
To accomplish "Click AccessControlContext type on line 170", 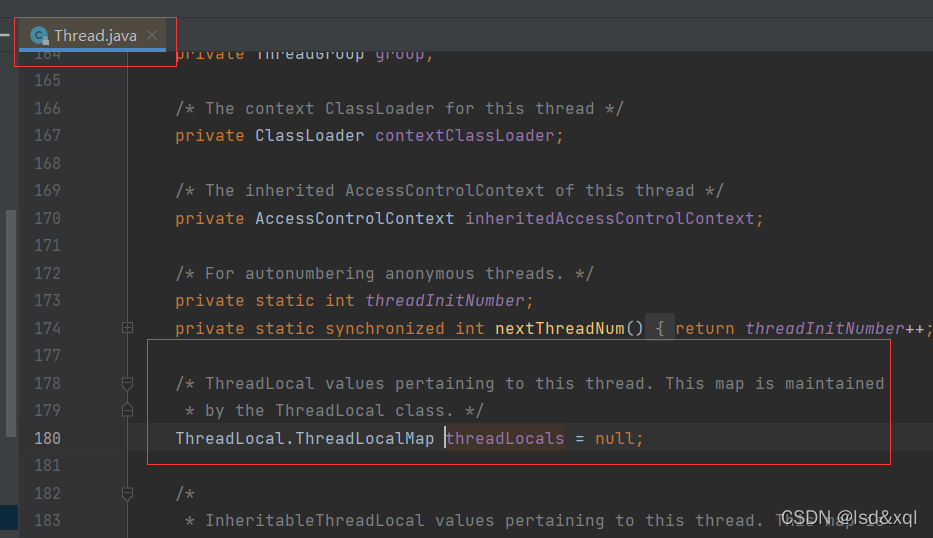I will coord(355,218).
